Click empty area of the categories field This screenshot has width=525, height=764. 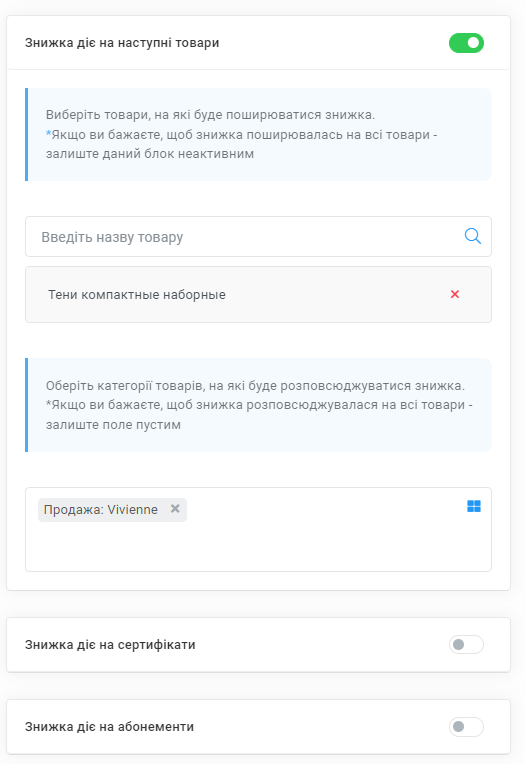coord(292,541)
